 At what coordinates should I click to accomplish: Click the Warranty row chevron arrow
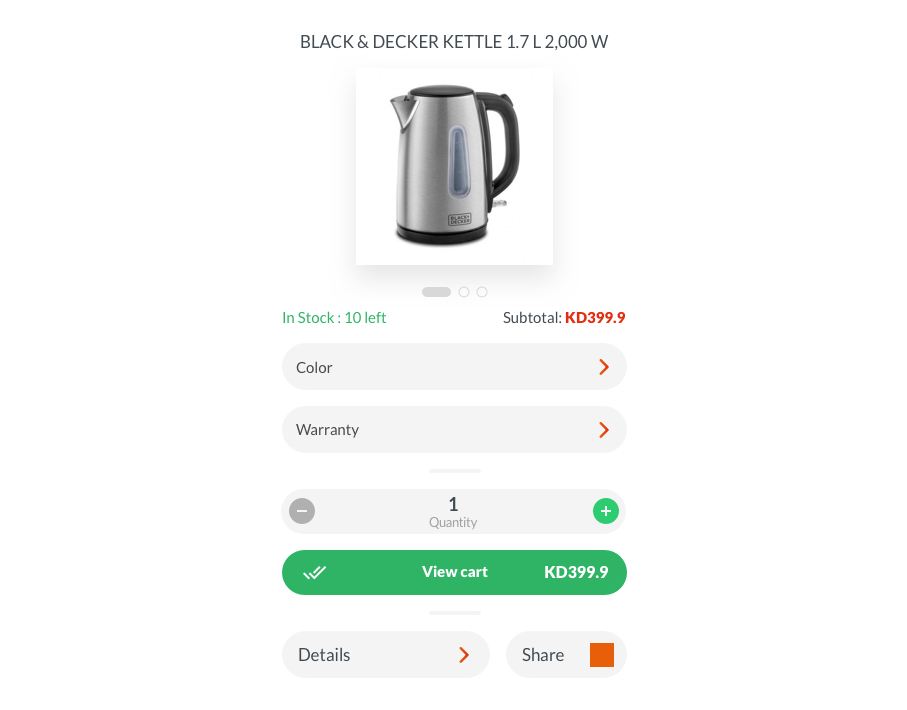click(x=604, y=430)
